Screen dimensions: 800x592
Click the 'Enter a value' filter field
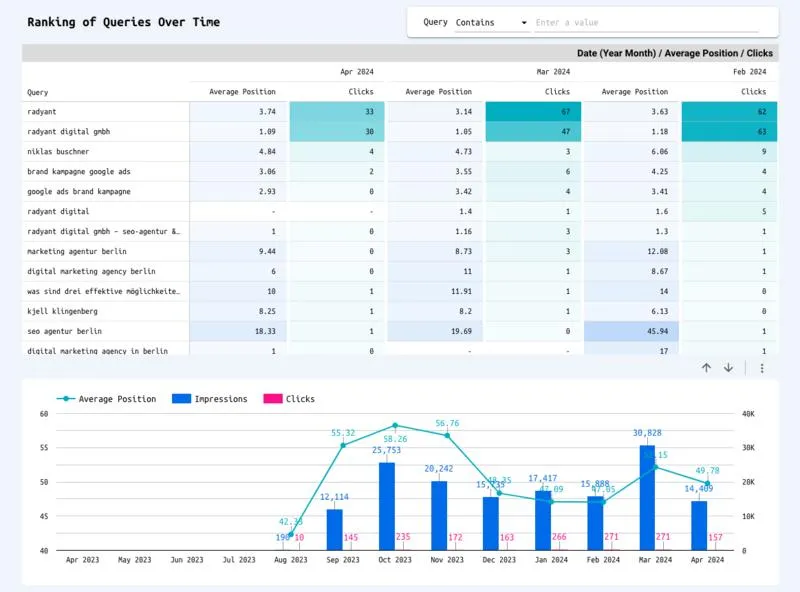(x=650, y=22)
